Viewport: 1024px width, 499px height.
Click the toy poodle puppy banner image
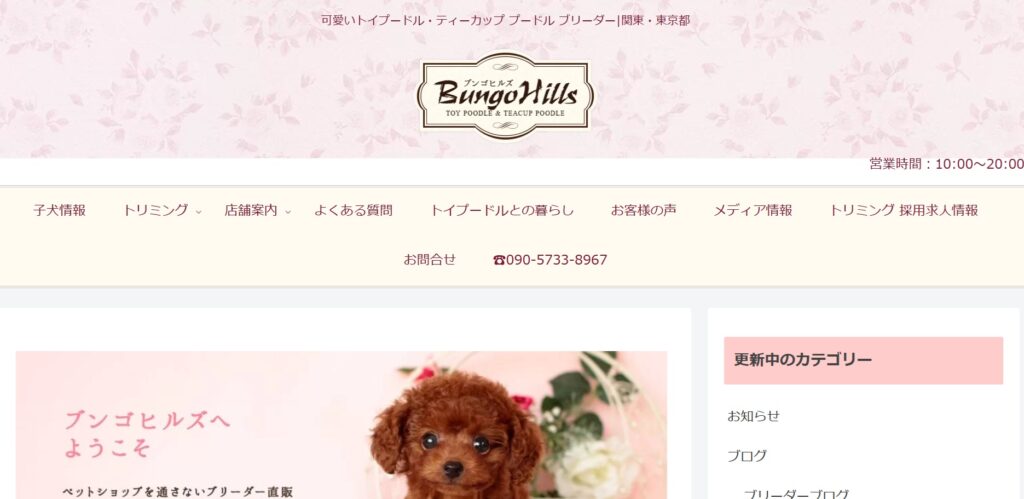(342, 425)
